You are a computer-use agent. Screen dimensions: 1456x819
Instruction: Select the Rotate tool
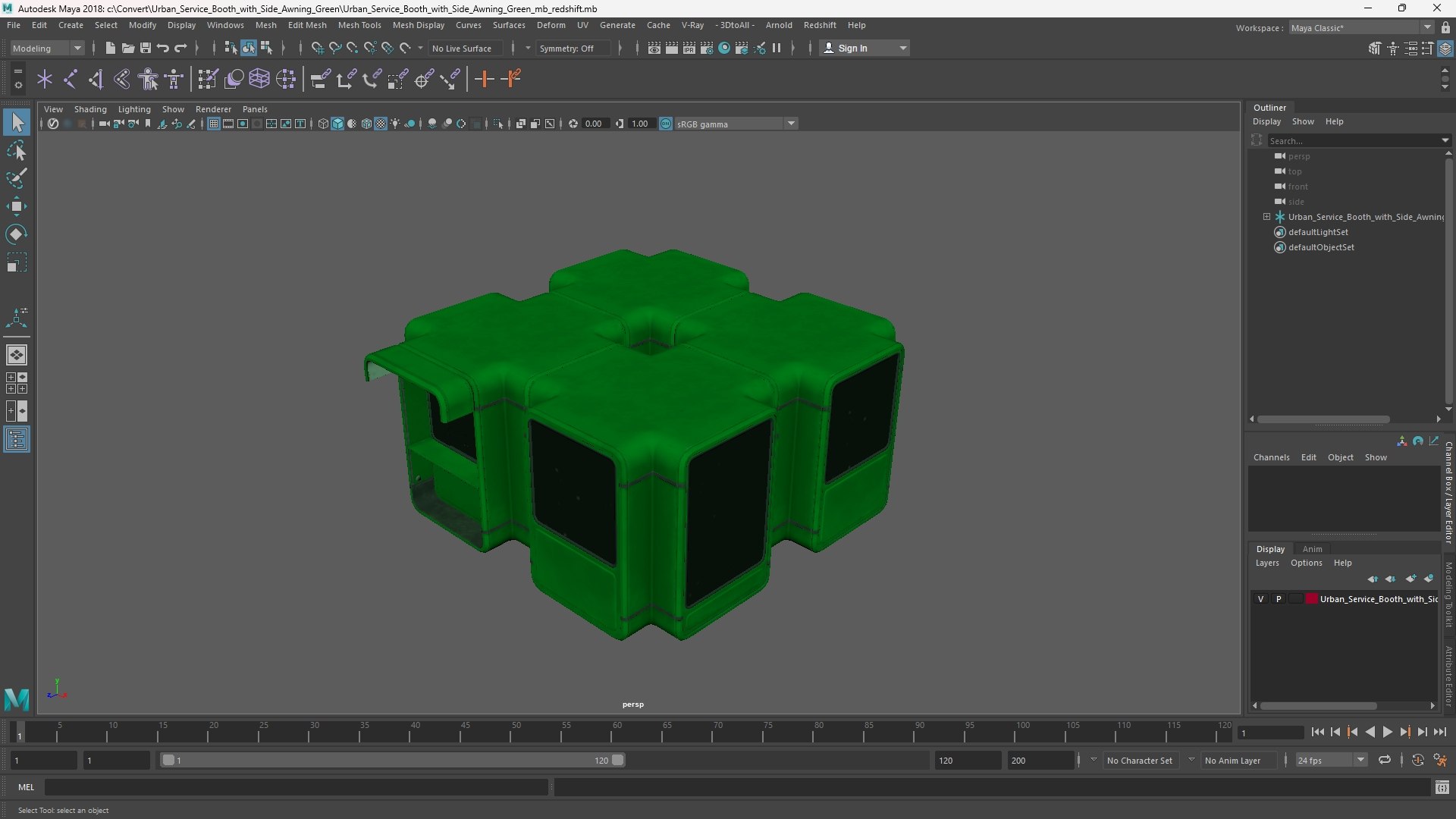click(17, 234)
